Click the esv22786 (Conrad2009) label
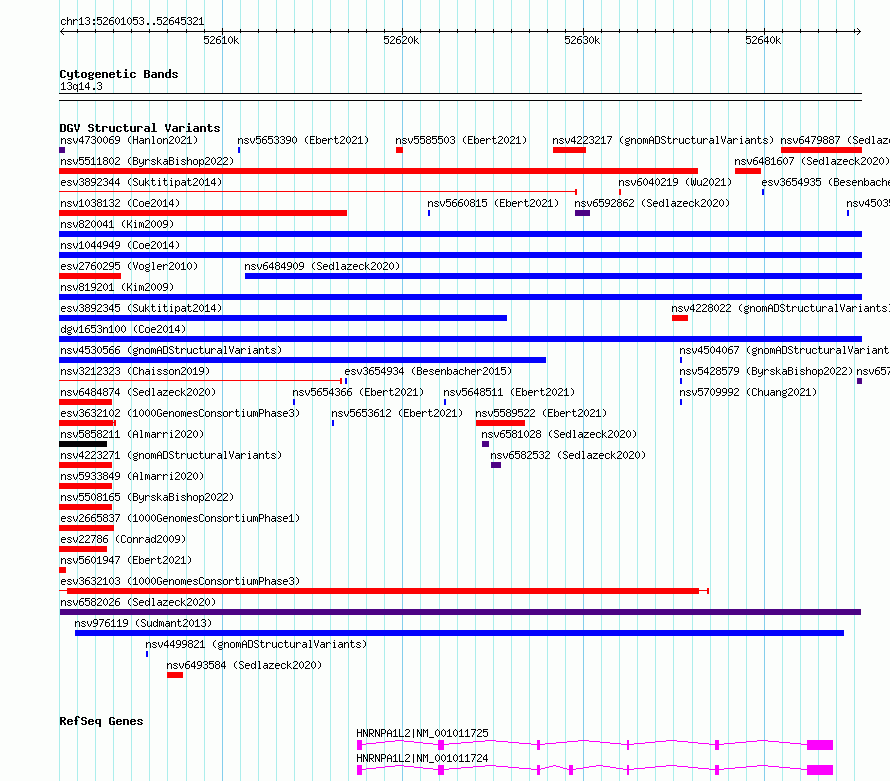 click(x=123, y=539)
